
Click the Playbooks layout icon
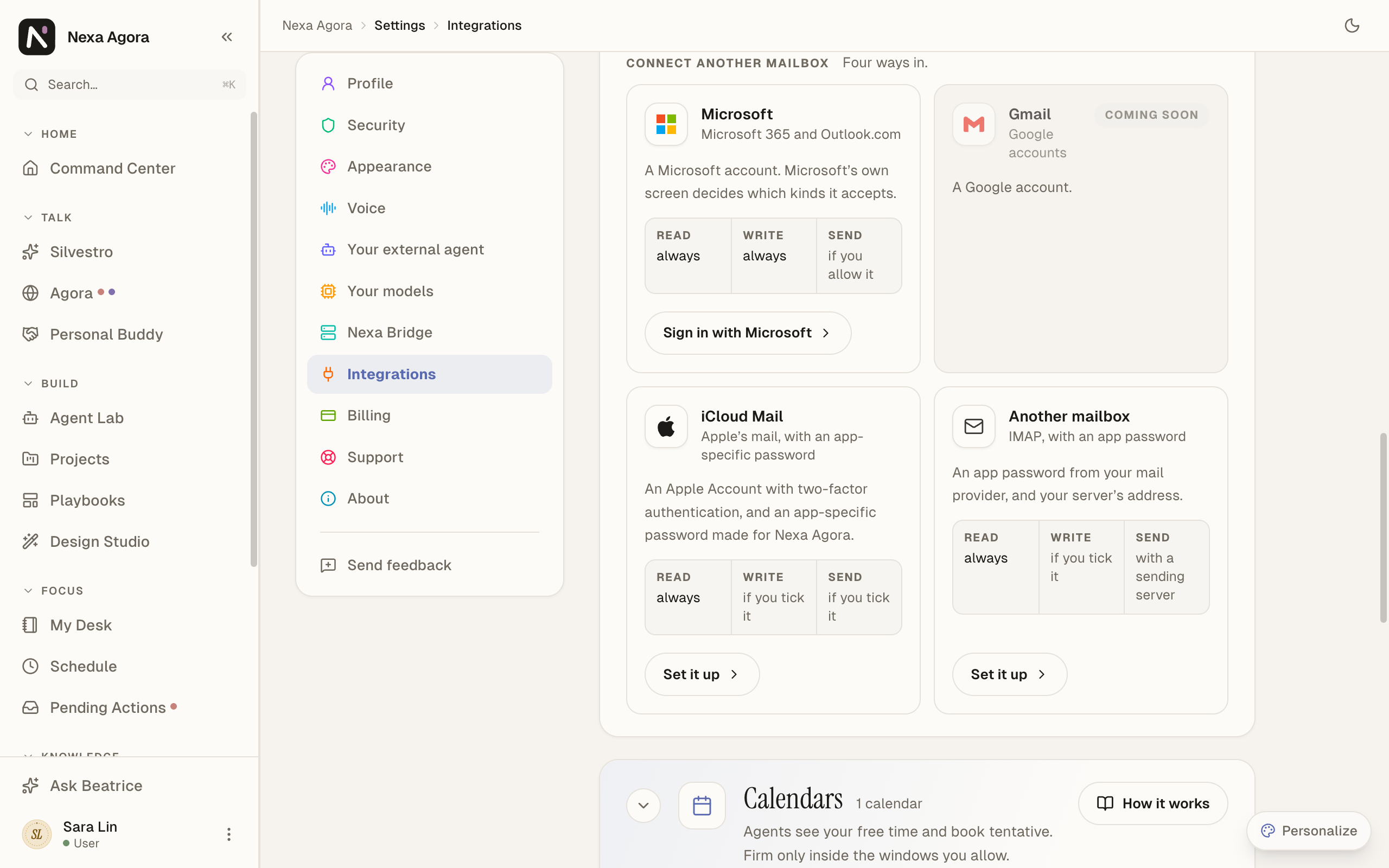click(30, 500)
